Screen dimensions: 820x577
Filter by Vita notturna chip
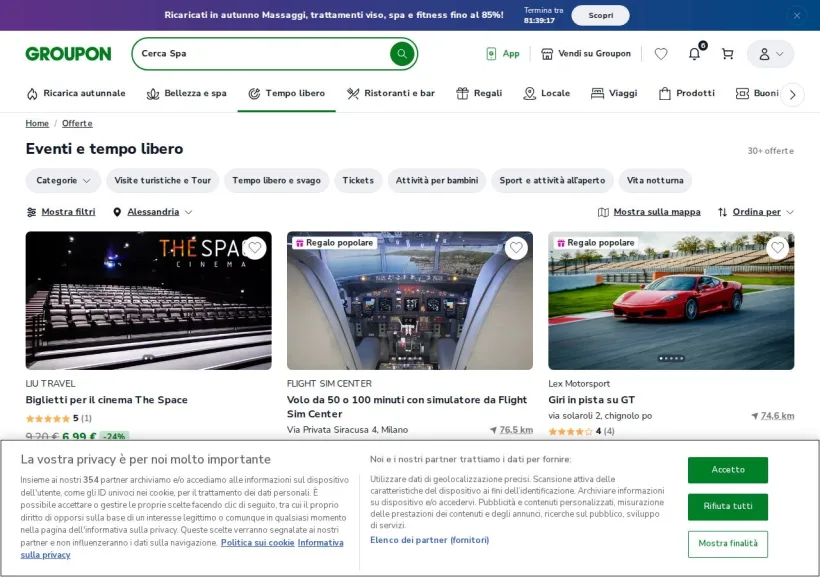[x=655, y=180]
